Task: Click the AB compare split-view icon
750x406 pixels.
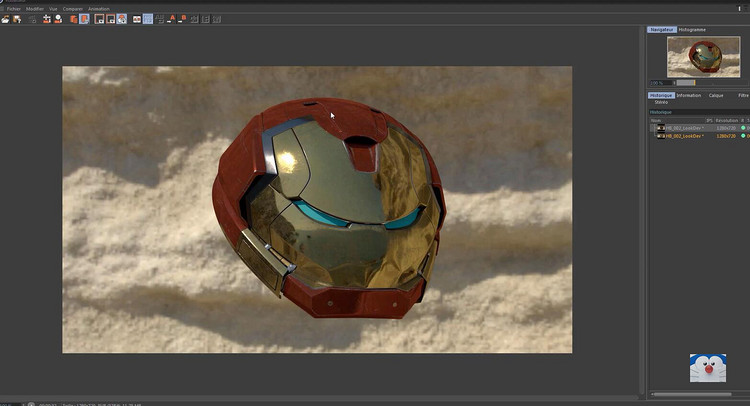Action: [137, 19]
